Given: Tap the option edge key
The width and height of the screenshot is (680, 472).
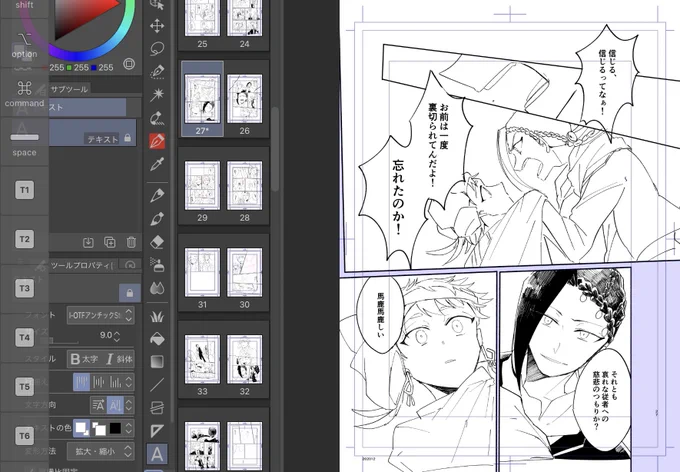Looking at the screenshot, I should (x=24, y=44).
